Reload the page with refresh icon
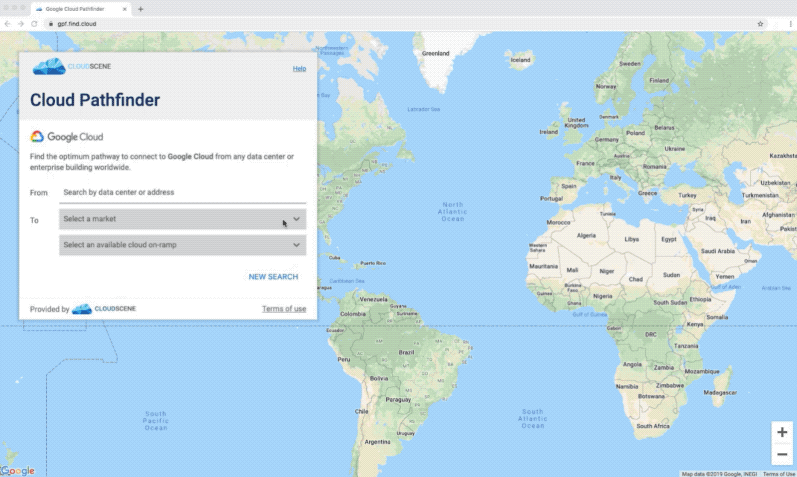 [34, 24]
